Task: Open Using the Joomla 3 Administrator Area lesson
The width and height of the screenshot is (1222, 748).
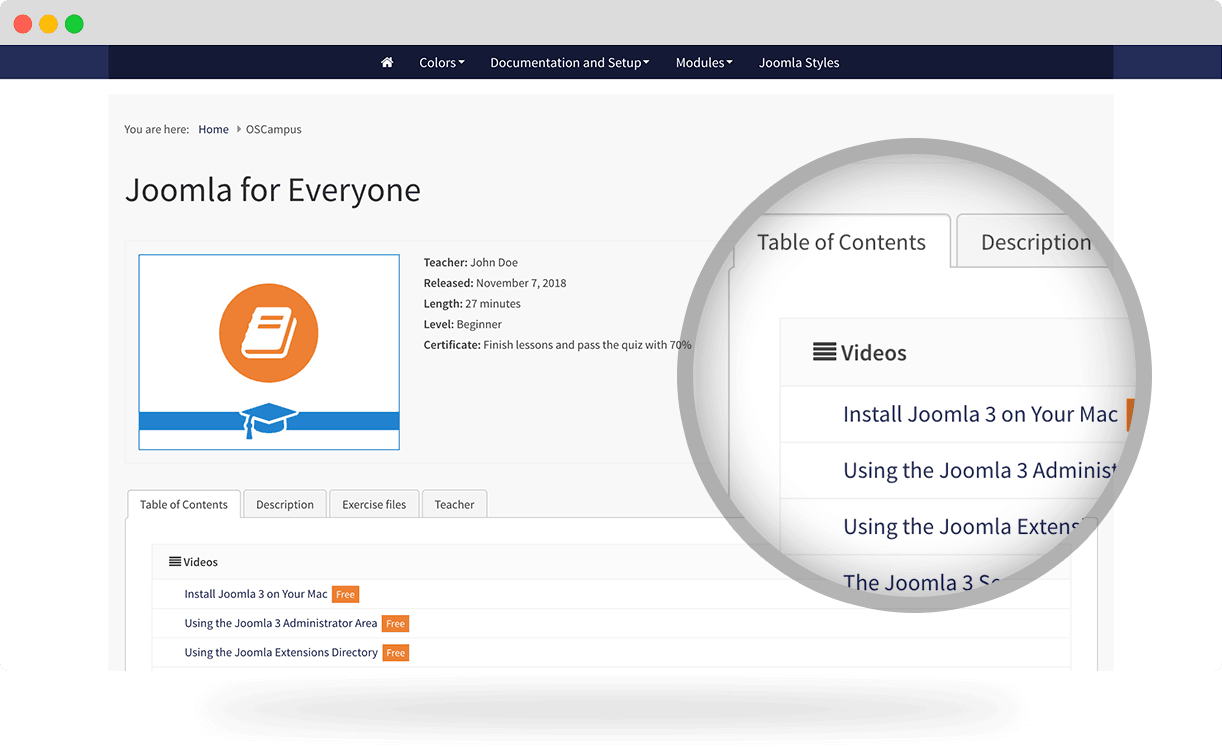Action: 281,623
